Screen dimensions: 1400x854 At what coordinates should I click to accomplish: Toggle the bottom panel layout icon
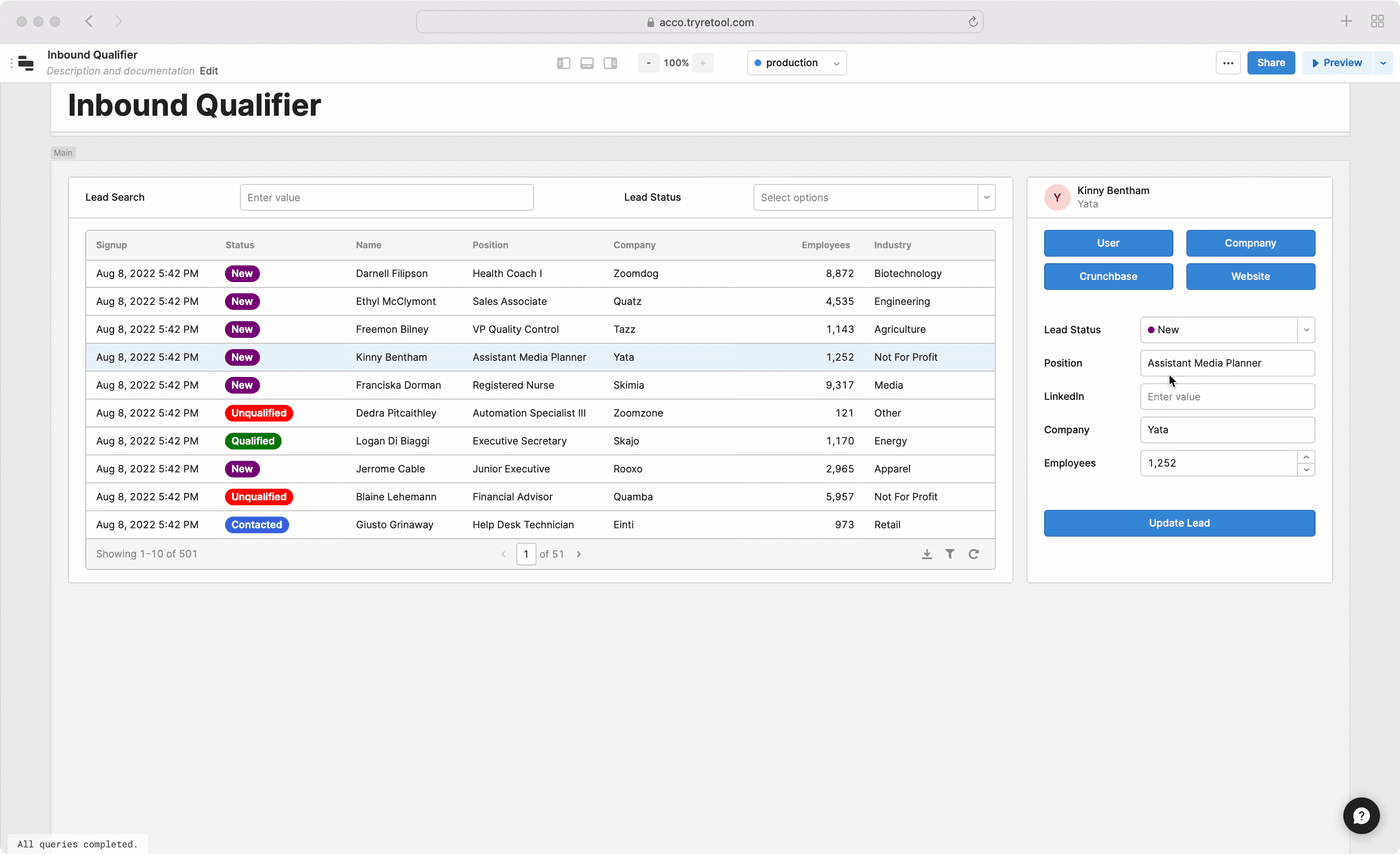[x=587, y=63]
